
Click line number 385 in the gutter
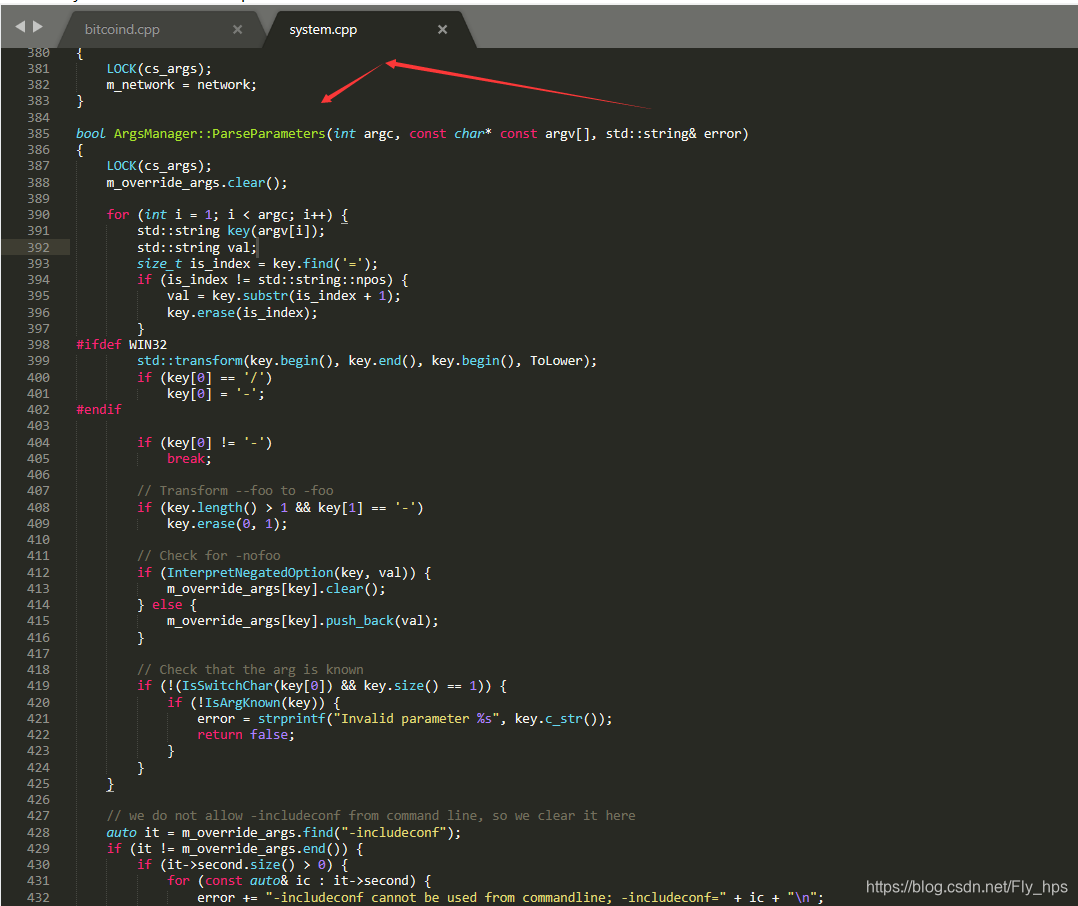(38, 133)
